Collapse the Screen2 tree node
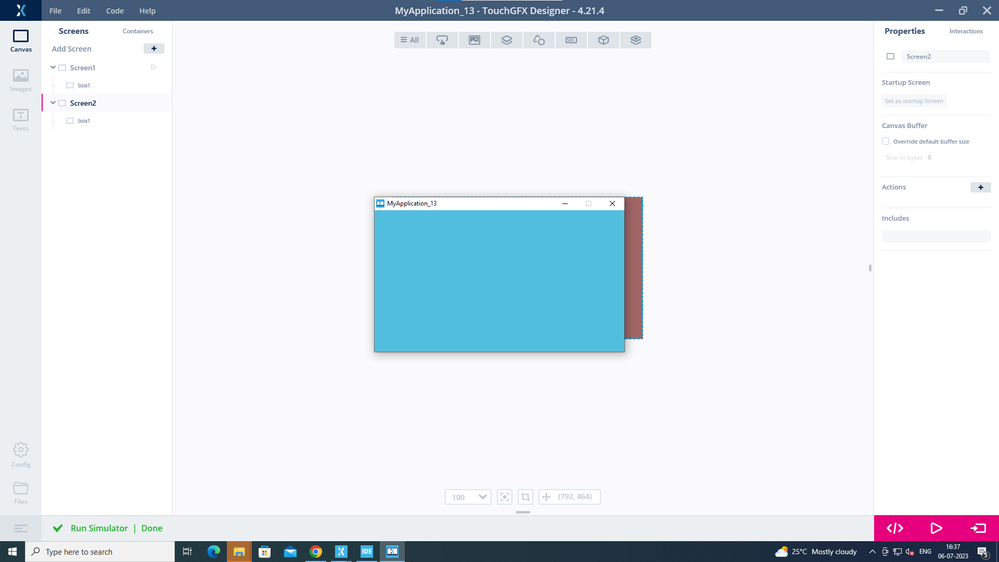Image resolution: width=999 pixels, height=562 pixels. point(53,103)
